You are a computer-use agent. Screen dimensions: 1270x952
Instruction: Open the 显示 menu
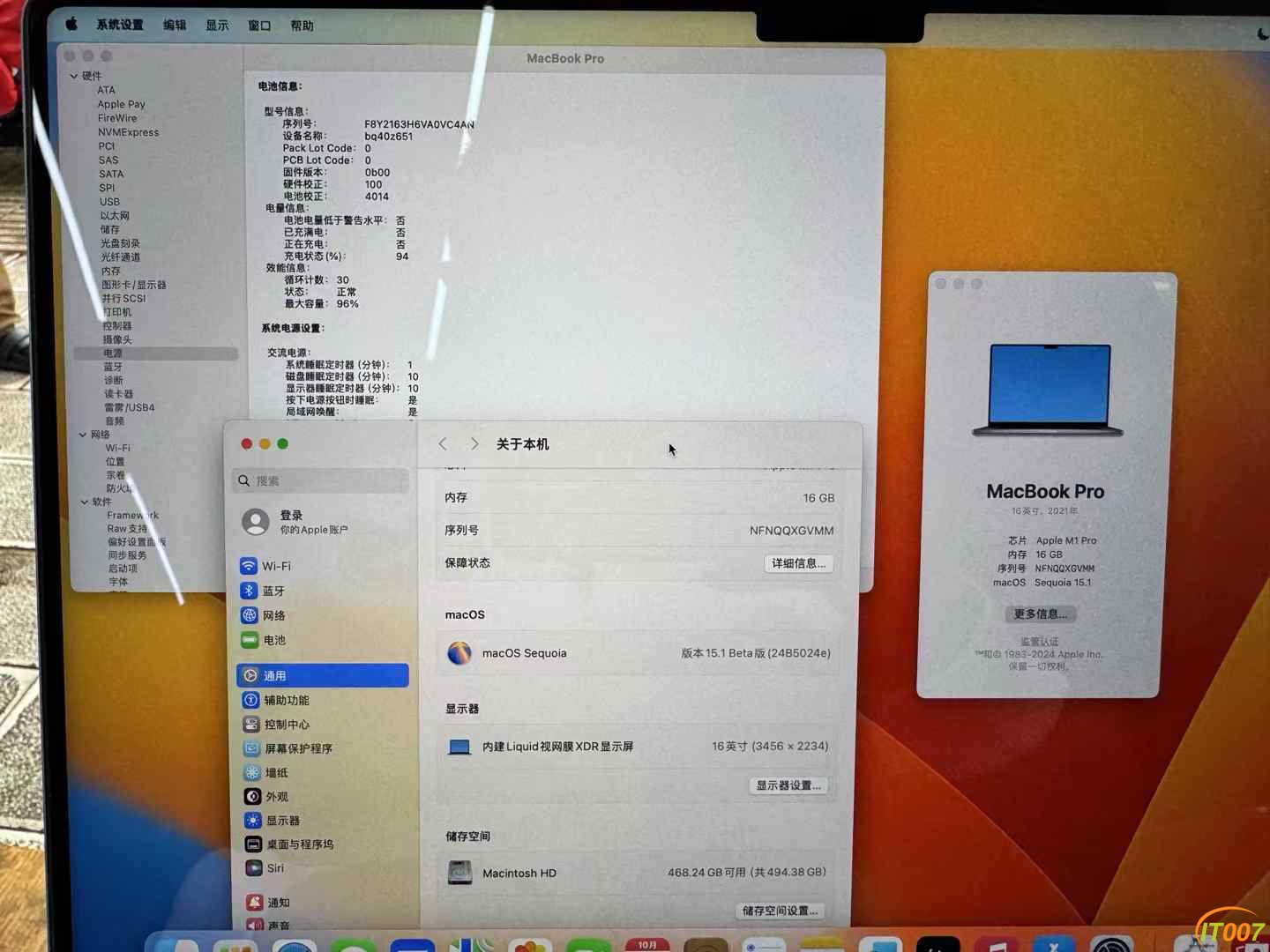[x=217, y=26]
